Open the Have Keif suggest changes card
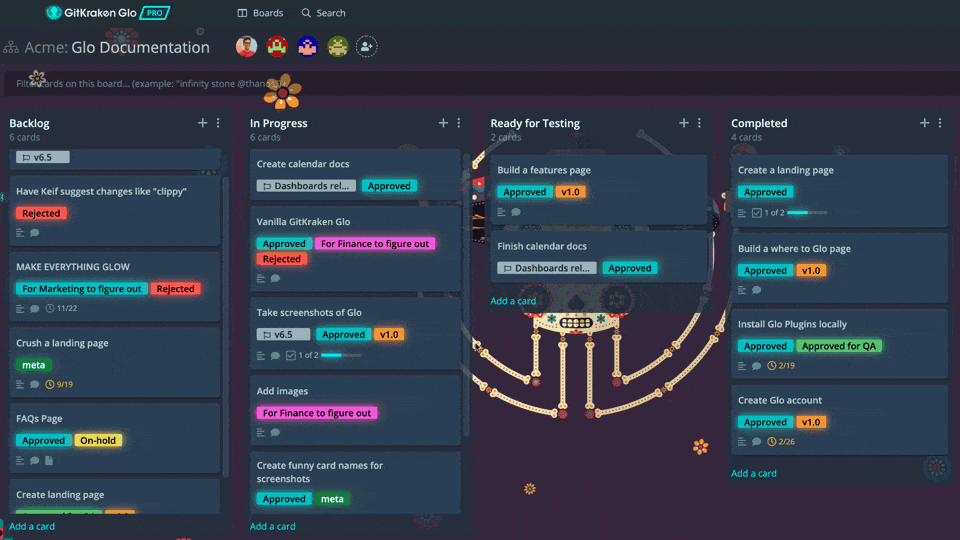Screen dimensions: 960x540 pos(114,211)
